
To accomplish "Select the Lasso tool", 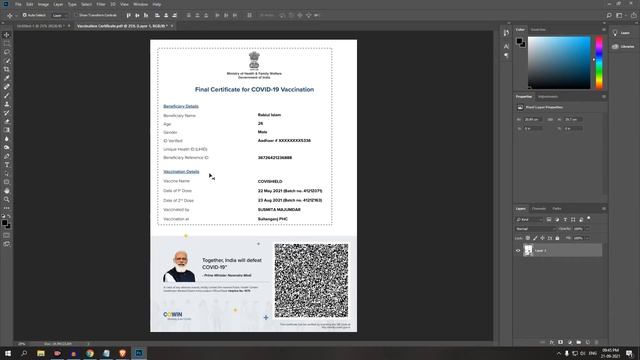I will click(7, 52).
